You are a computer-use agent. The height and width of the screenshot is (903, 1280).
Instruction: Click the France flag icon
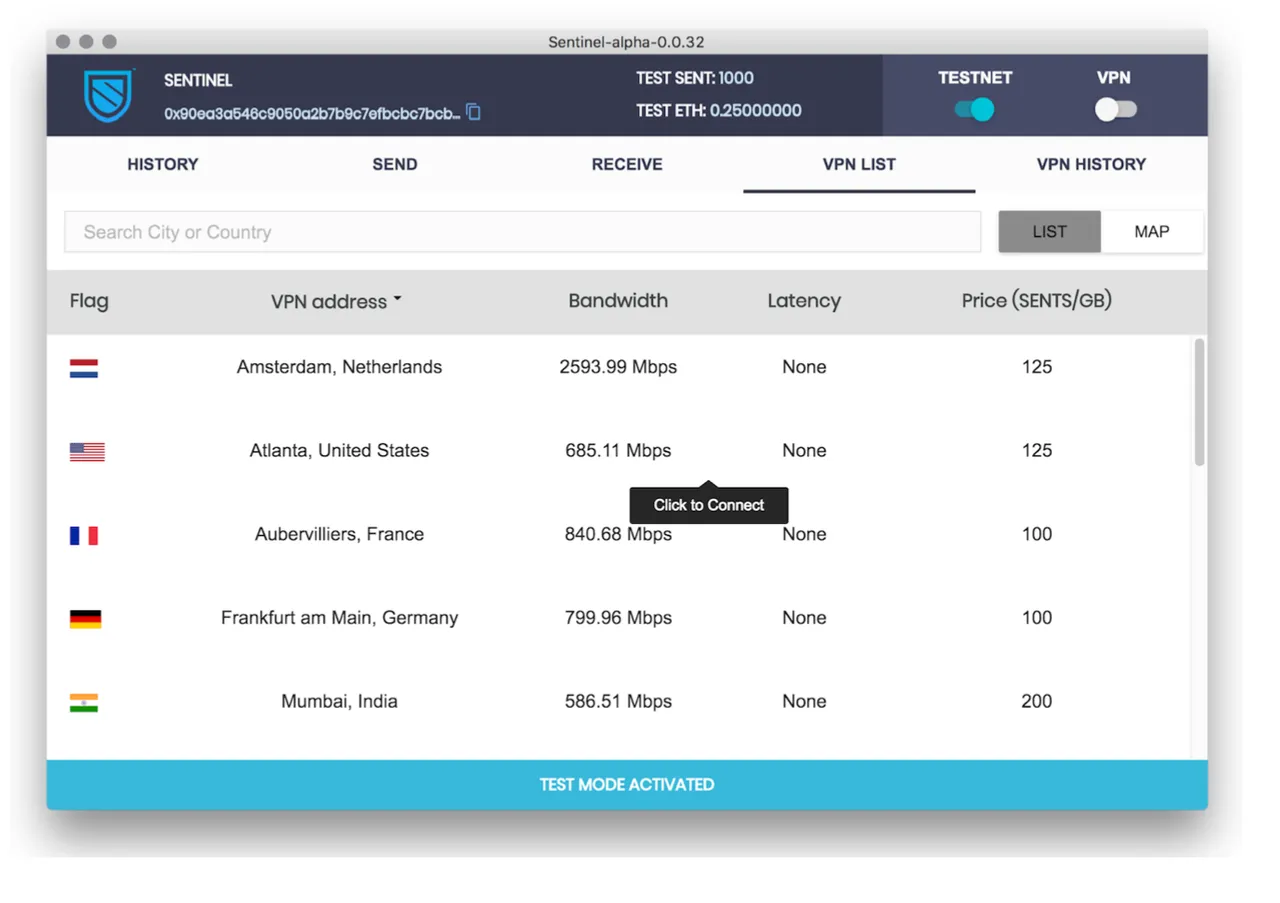click(x=84, y=535)
